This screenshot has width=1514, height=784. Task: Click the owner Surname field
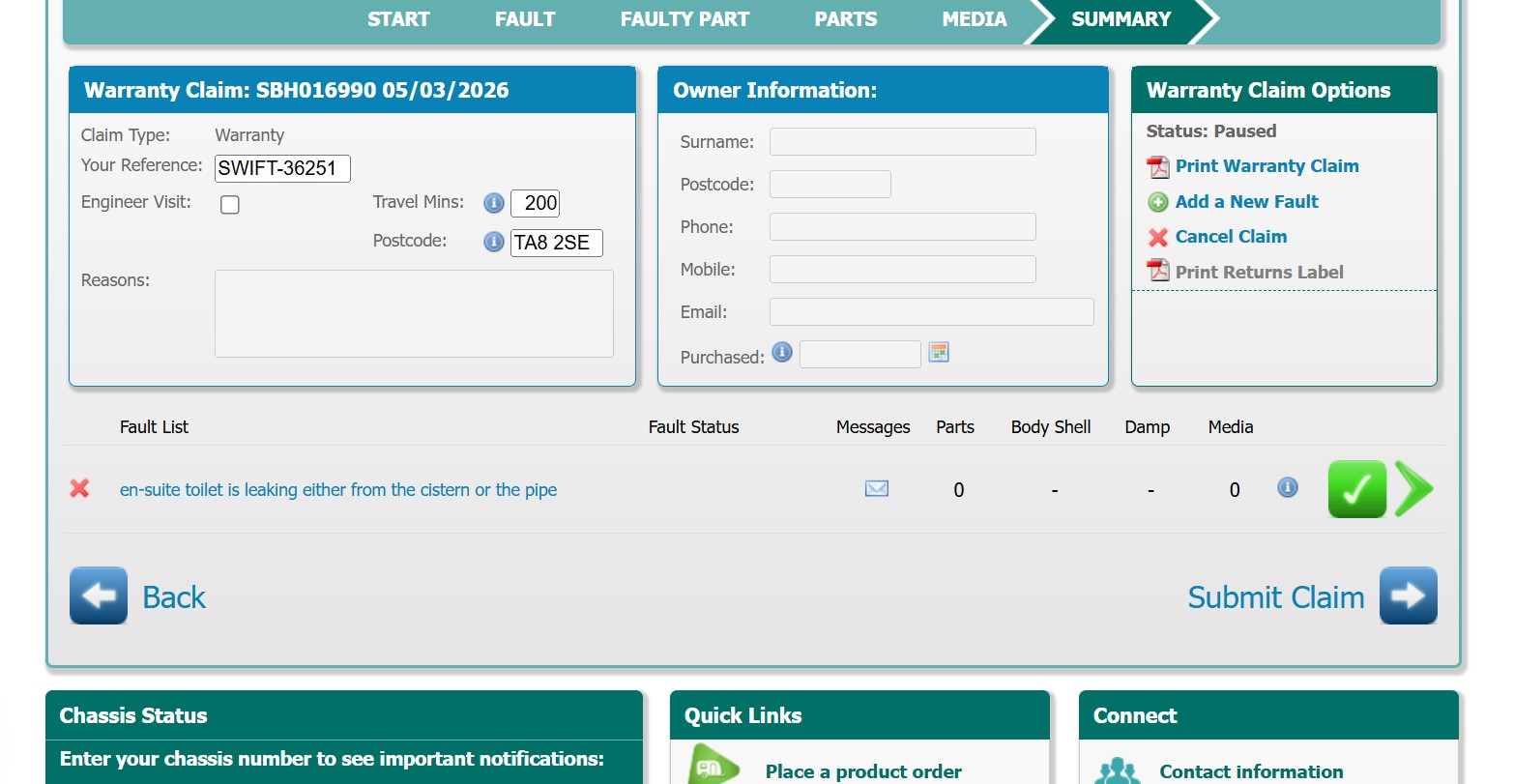[x=903, y=142]
